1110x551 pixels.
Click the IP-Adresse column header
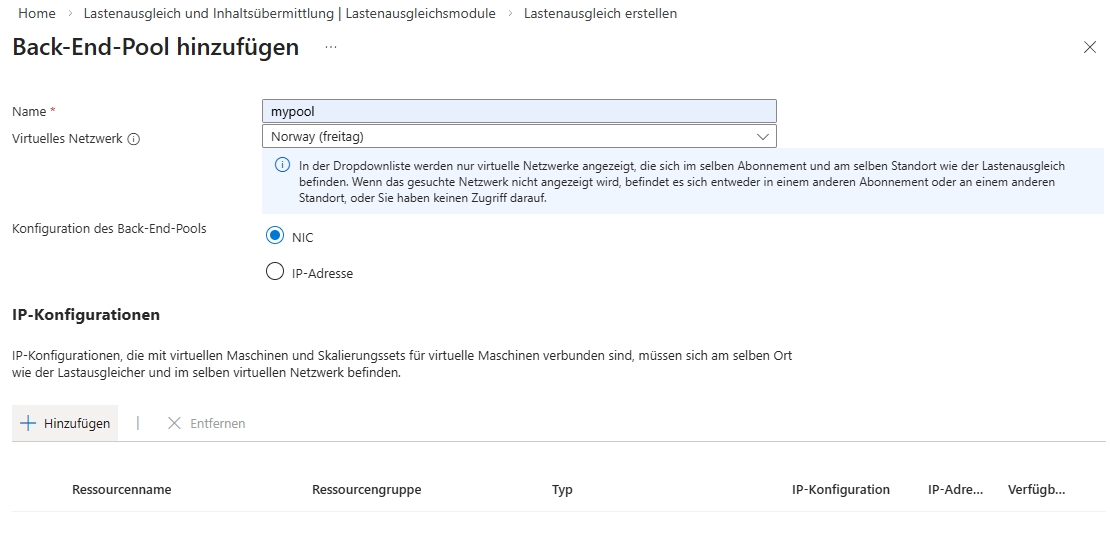pos(955,489)
